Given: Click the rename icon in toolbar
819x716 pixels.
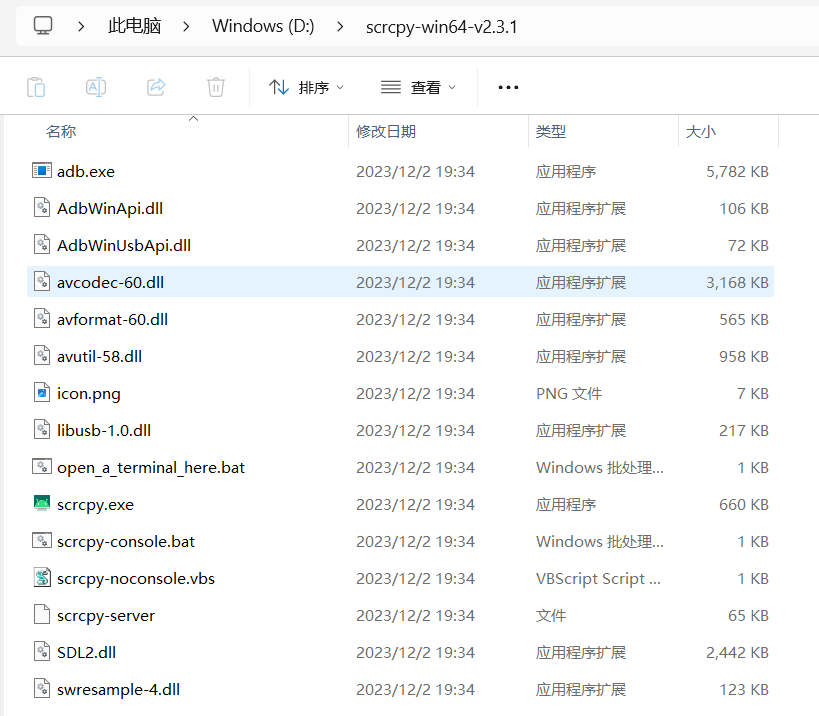Looking at the screenshot, I should point(96,87).
